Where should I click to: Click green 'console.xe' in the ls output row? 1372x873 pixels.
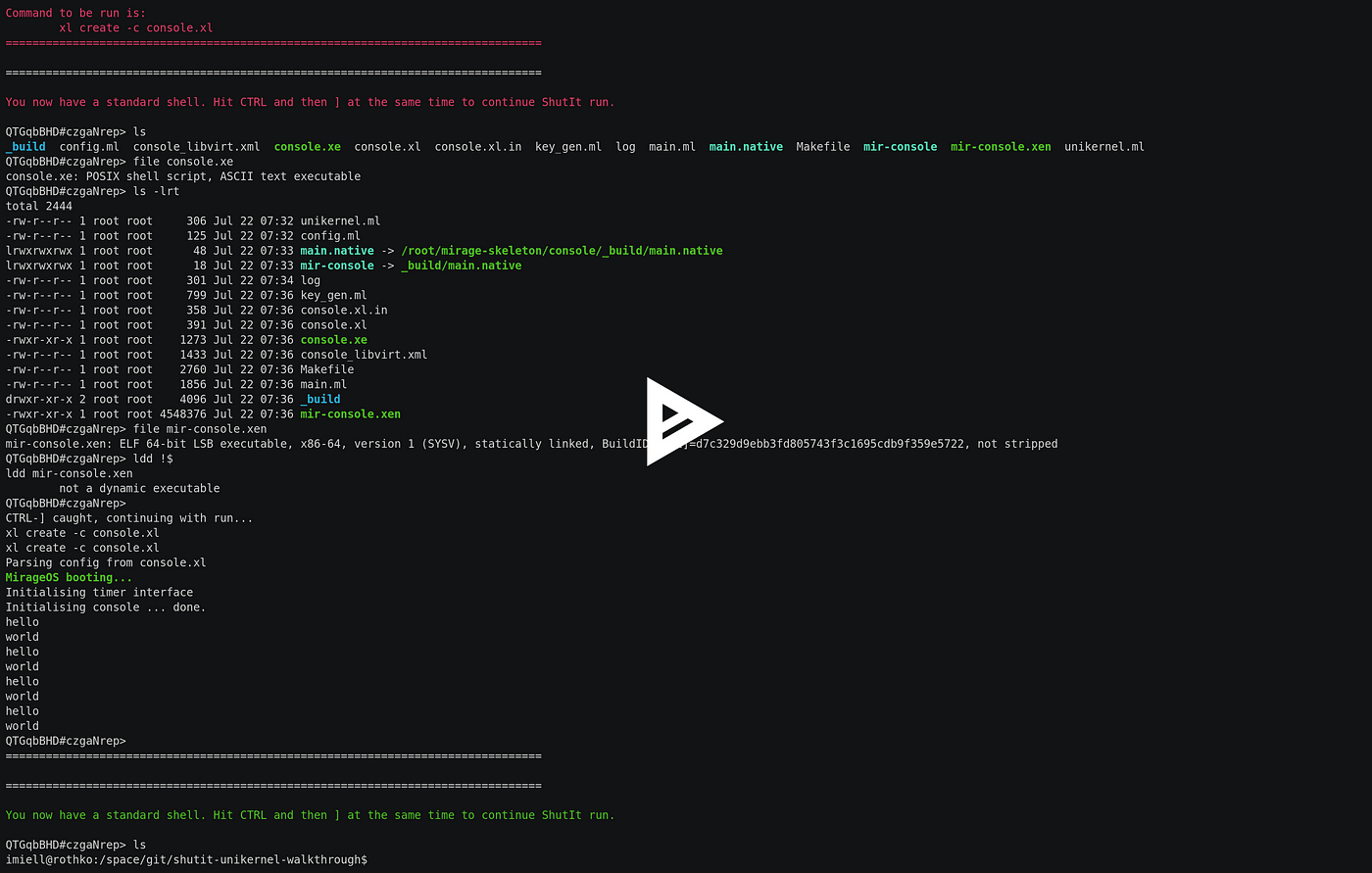[308, 147]
